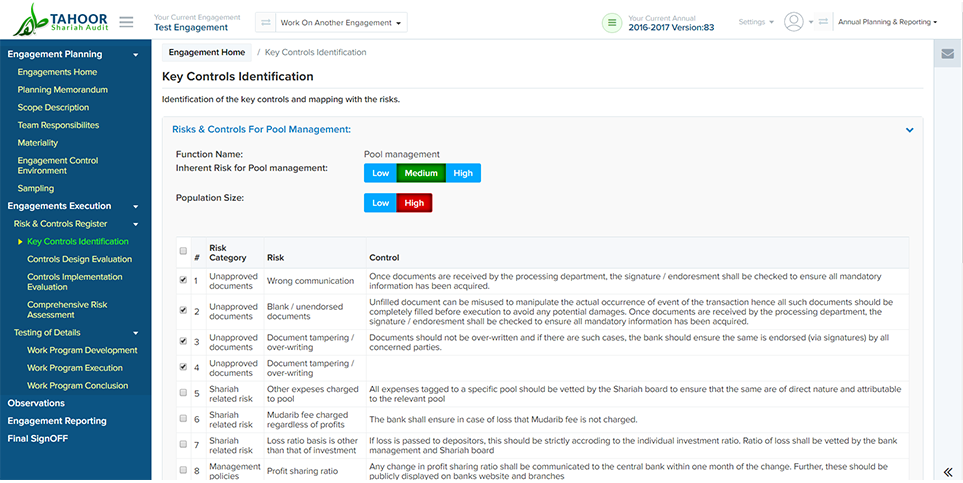Viewport: 963px width, 483px height.
Task: Click Key Controls Identification breadcrumb text
Action: 316,52
